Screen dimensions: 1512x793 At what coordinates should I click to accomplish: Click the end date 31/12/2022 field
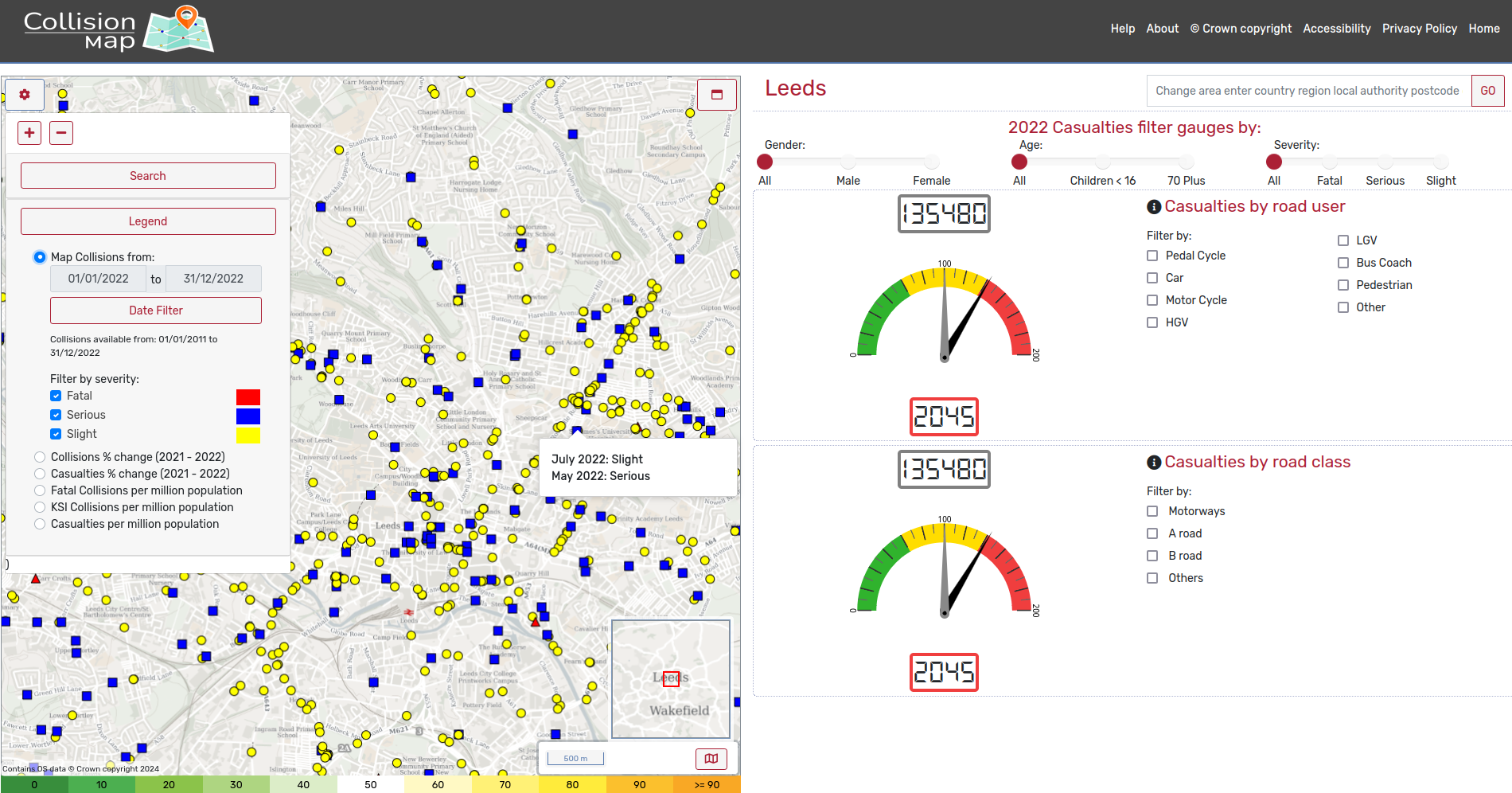click(213, 279)
